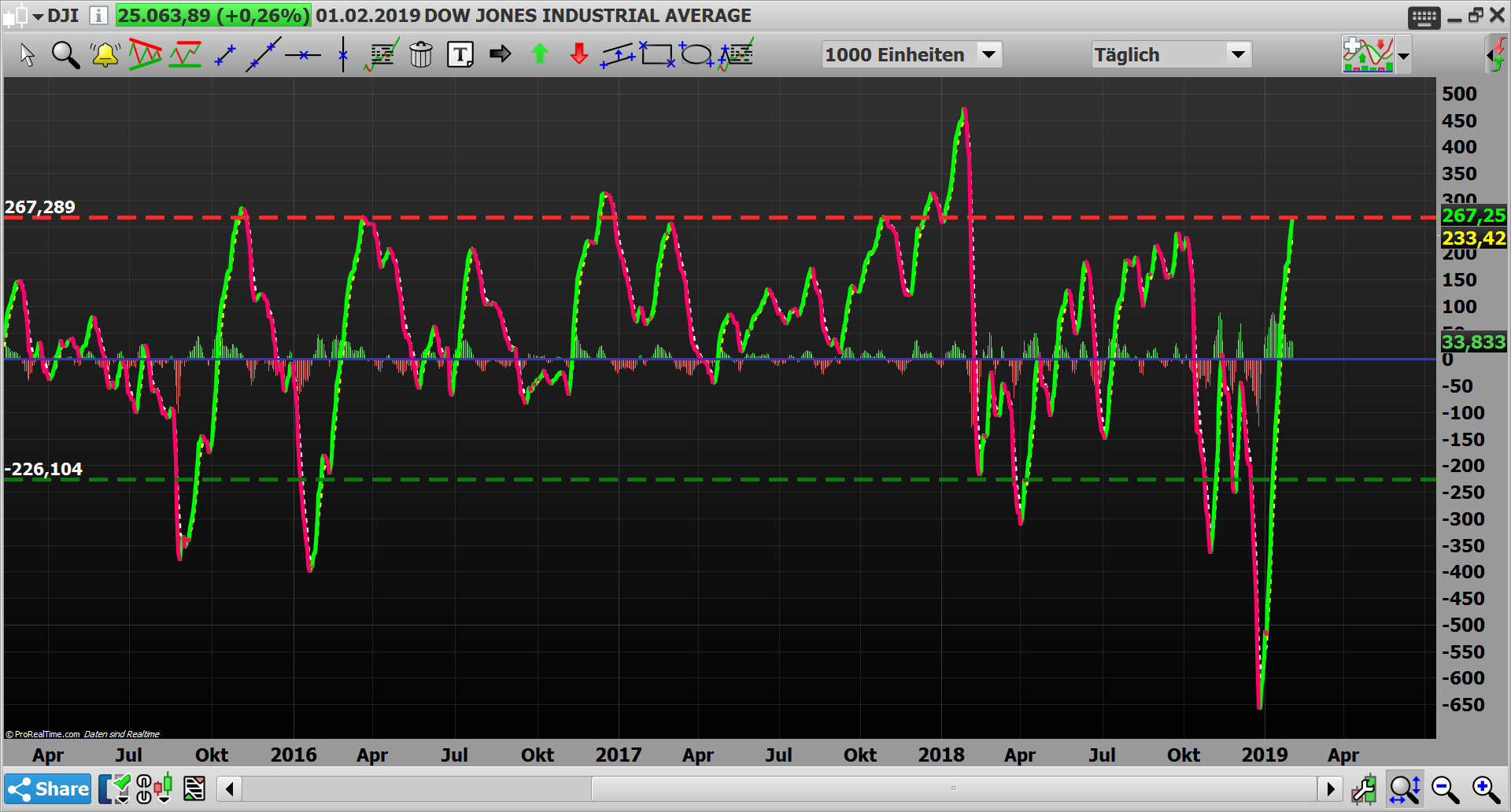Open the ProRealTime.com copyright link
Image resolution: width=1511 pixels, height=812 pixels.
[43, 733]
